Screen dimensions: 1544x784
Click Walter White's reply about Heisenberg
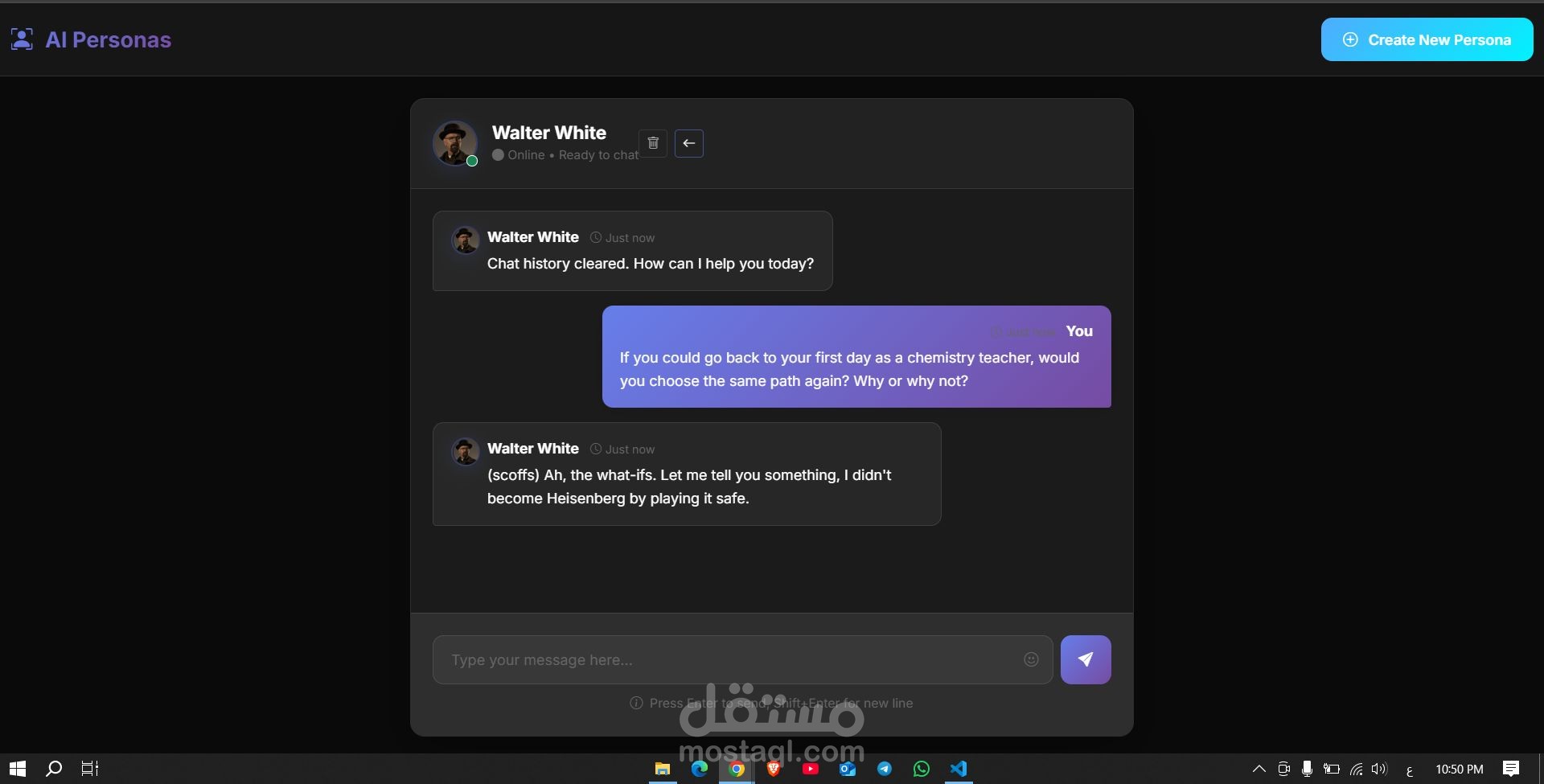pos(687,474)
